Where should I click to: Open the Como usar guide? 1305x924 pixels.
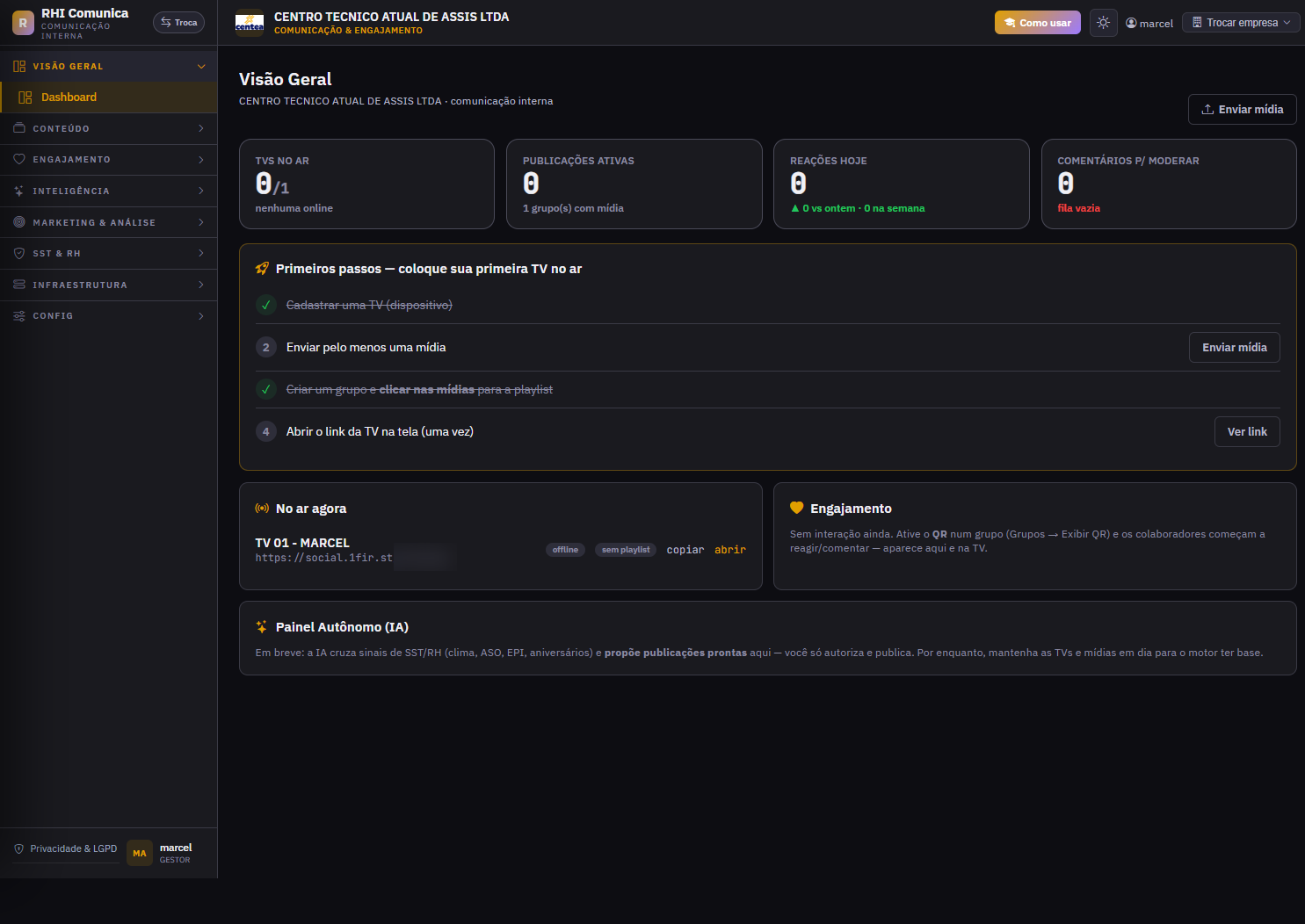point(1038,23)
